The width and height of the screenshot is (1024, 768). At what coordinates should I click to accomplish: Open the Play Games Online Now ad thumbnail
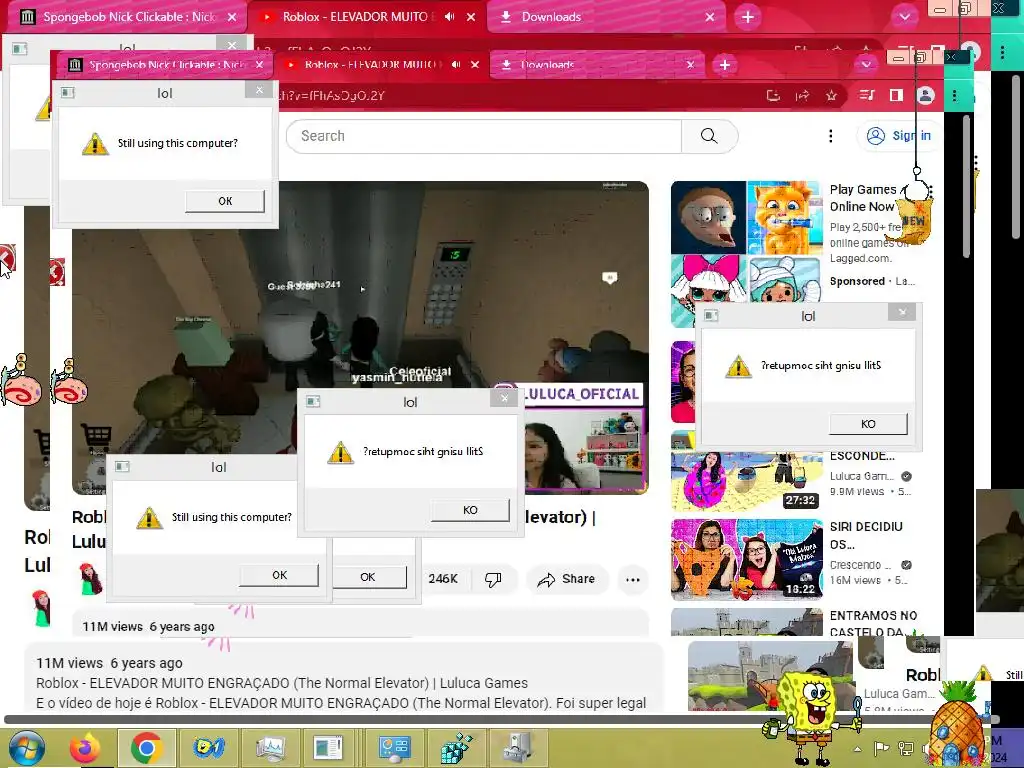pyautogui.click(x=746, y=255)
